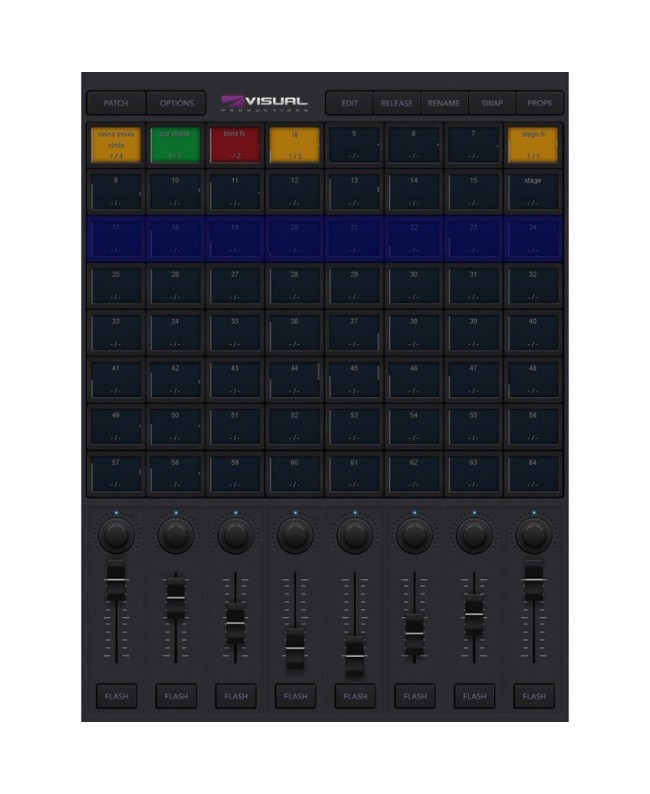Trigger the red 'blind fx' cue pad

(235, 145)
